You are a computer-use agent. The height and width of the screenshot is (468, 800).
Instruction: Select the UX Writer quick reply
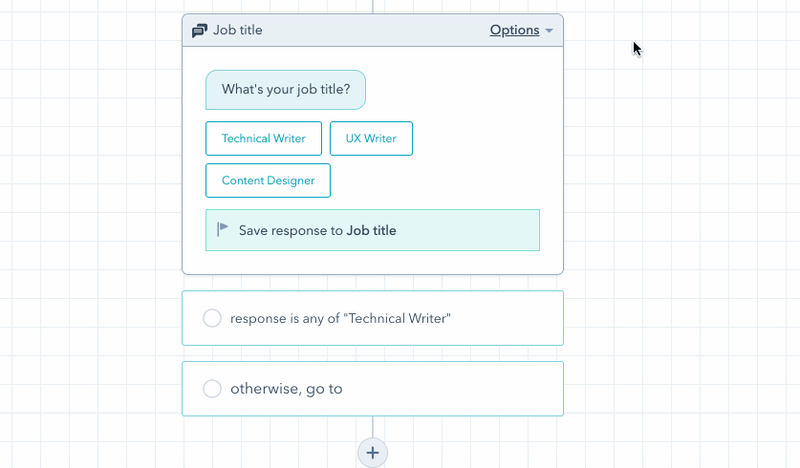(x=371, y=138)
